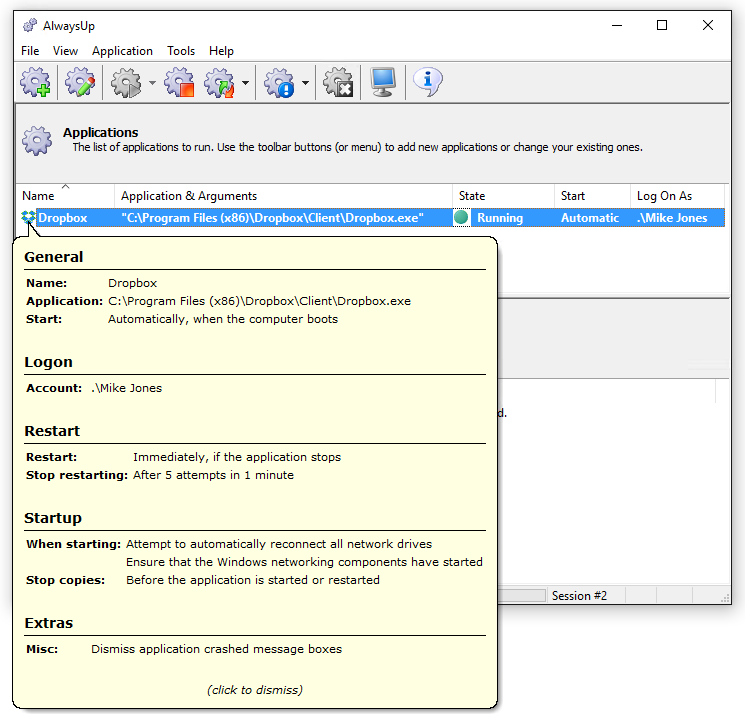
Task: Click the Start column header
Action: click(x=592, y=196)
